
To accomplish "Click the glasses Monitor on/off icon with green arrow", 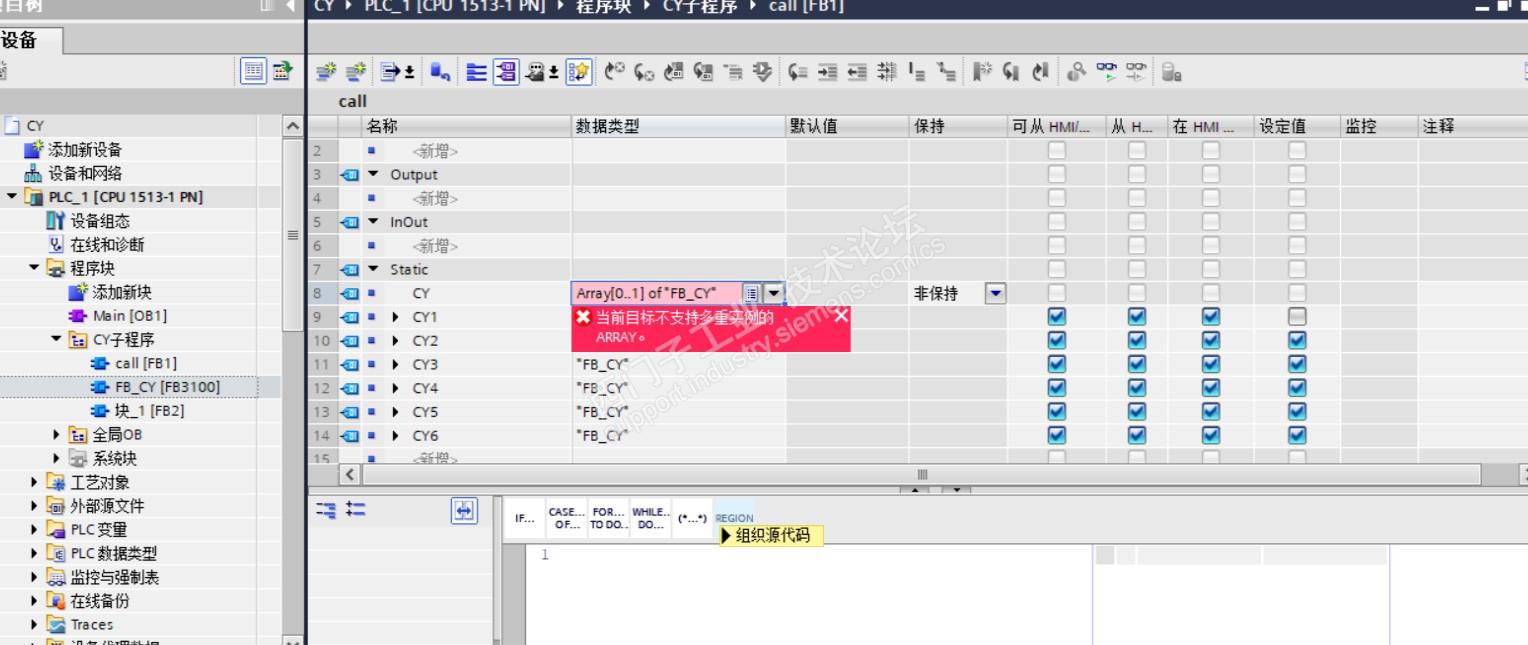I will coord(1107,72).
